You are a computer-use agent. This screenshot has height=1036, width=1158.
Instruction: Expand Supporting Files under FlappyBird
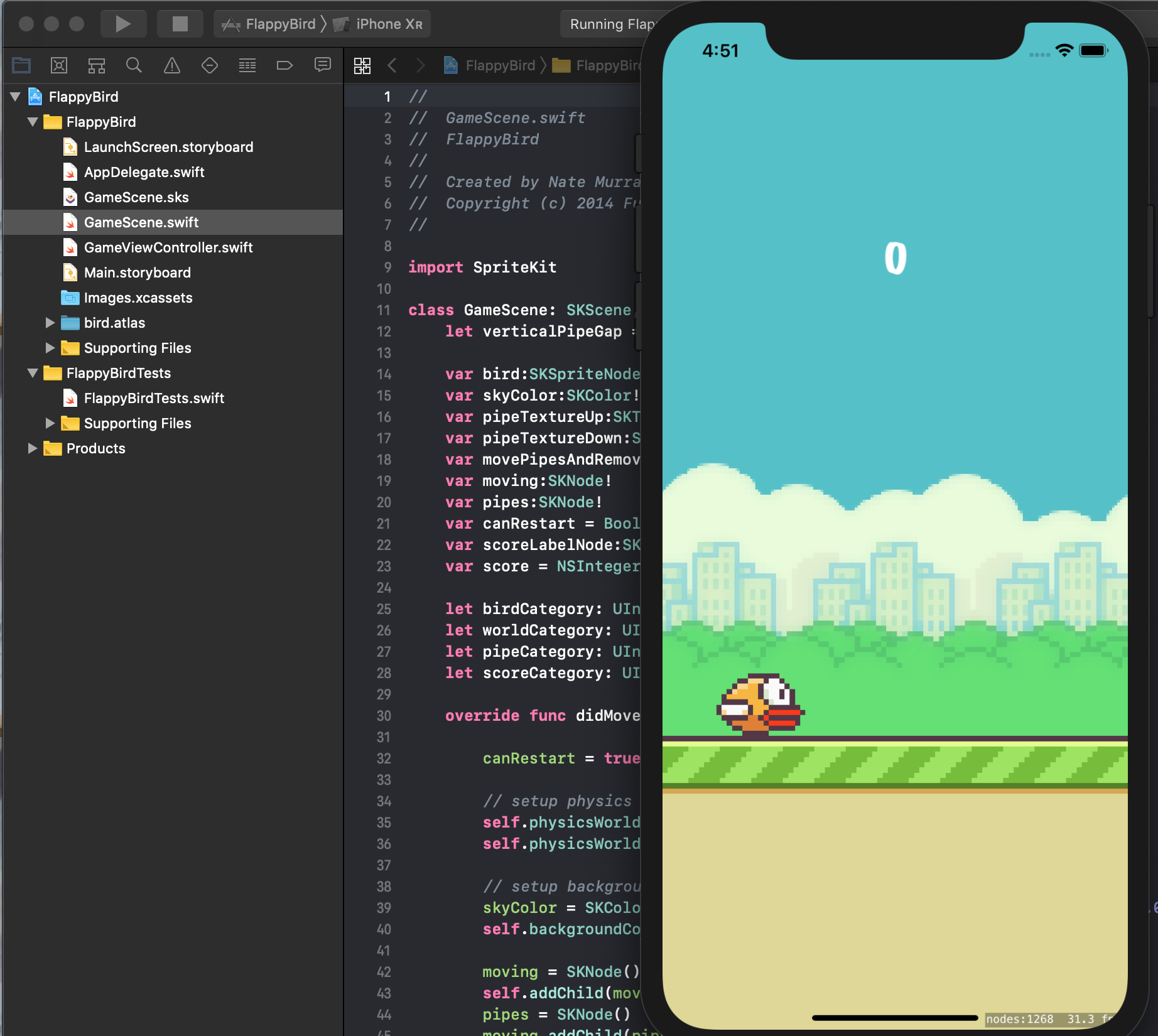[x=50, y=348]
